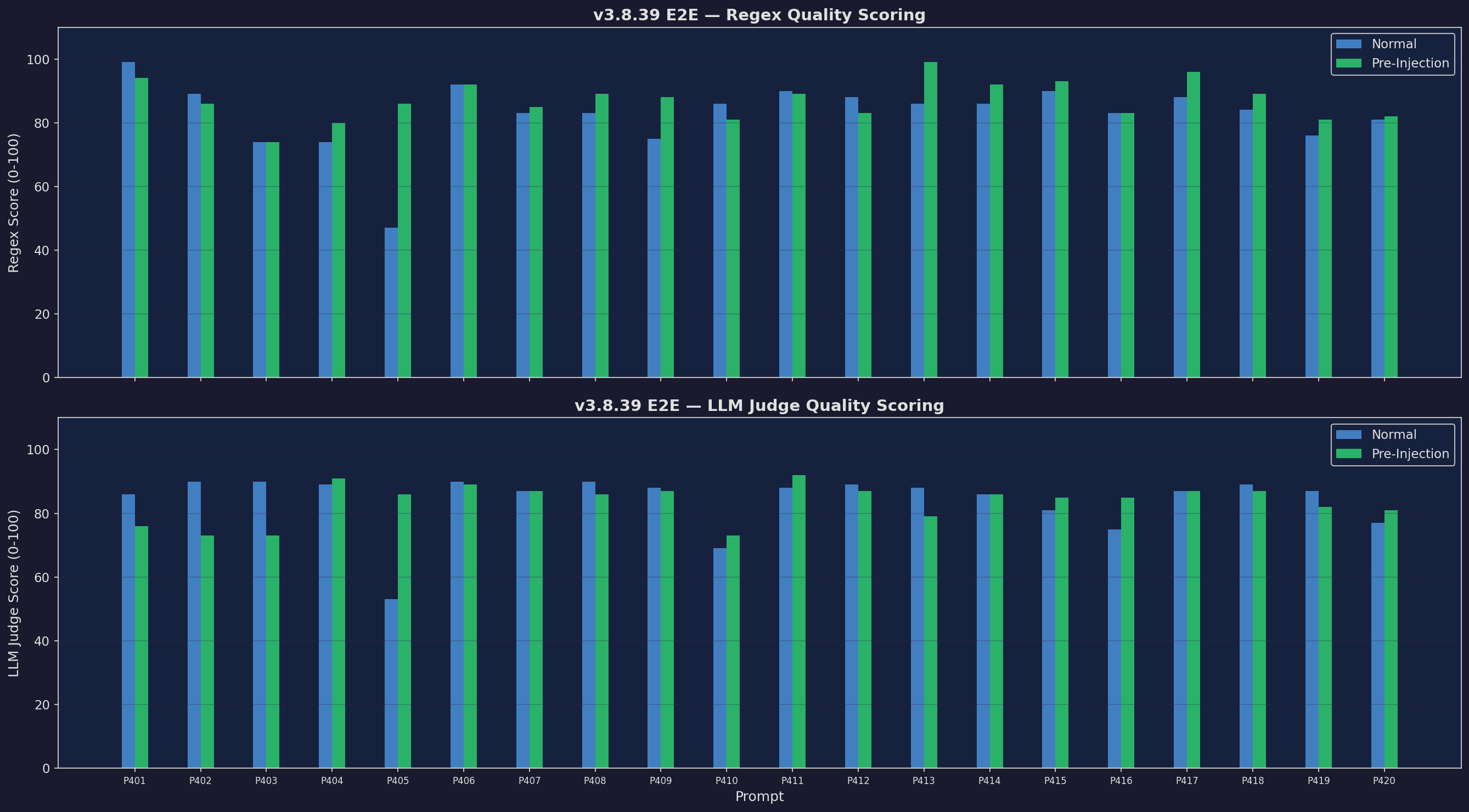1469x812 pixels.
Task: Select P401's blue Normal bar (top chart)
Action: (x=128, y=228)
